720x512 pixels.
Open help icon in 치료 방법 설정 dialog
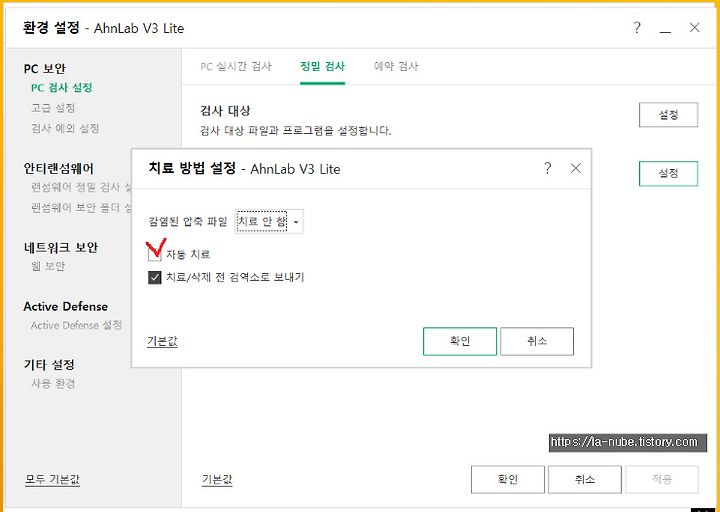[547, 169]
